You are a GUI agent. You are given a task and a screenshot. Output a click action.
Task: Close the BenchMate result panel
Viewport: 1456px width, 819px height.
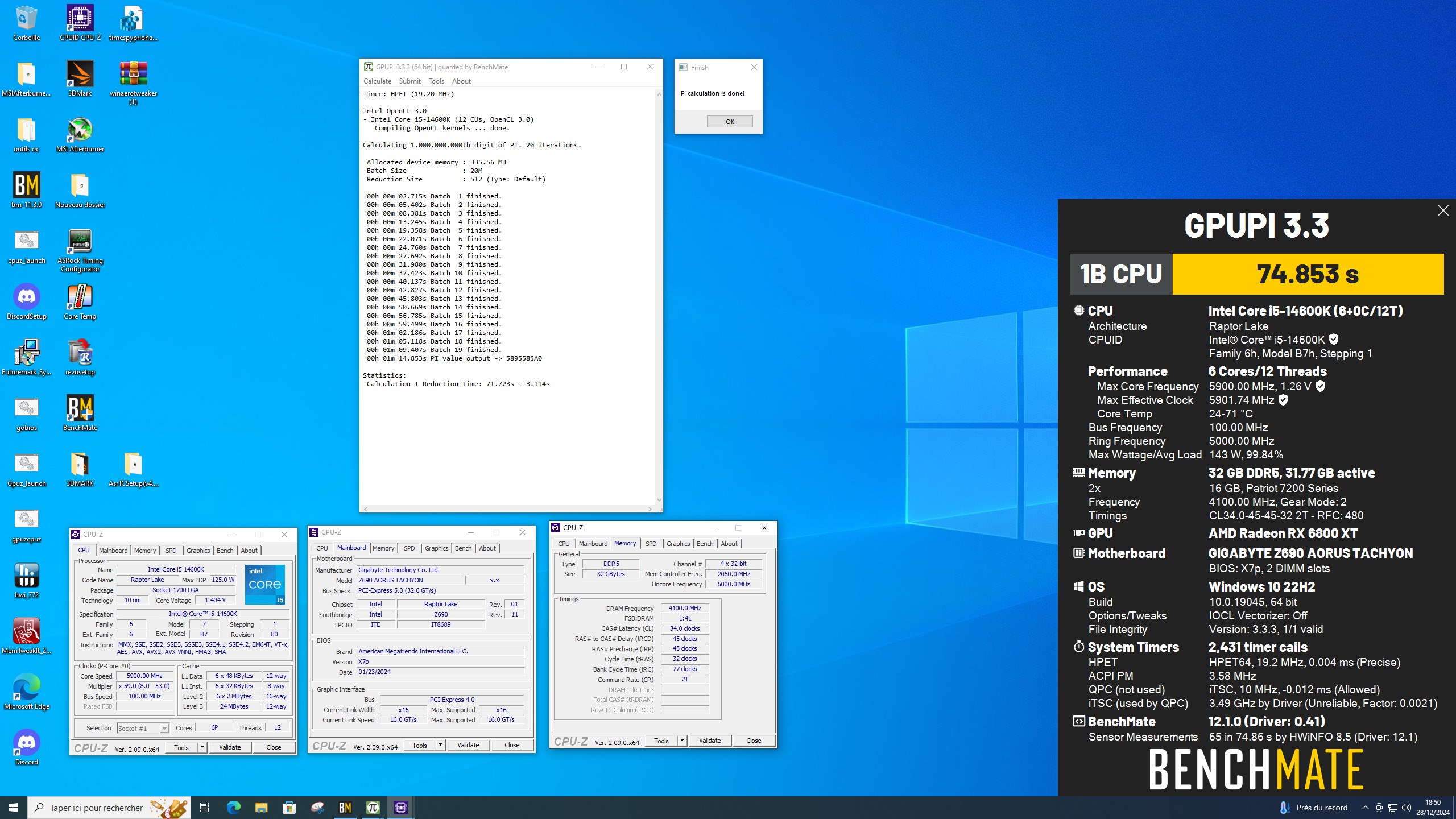[x=1443, y=211]
